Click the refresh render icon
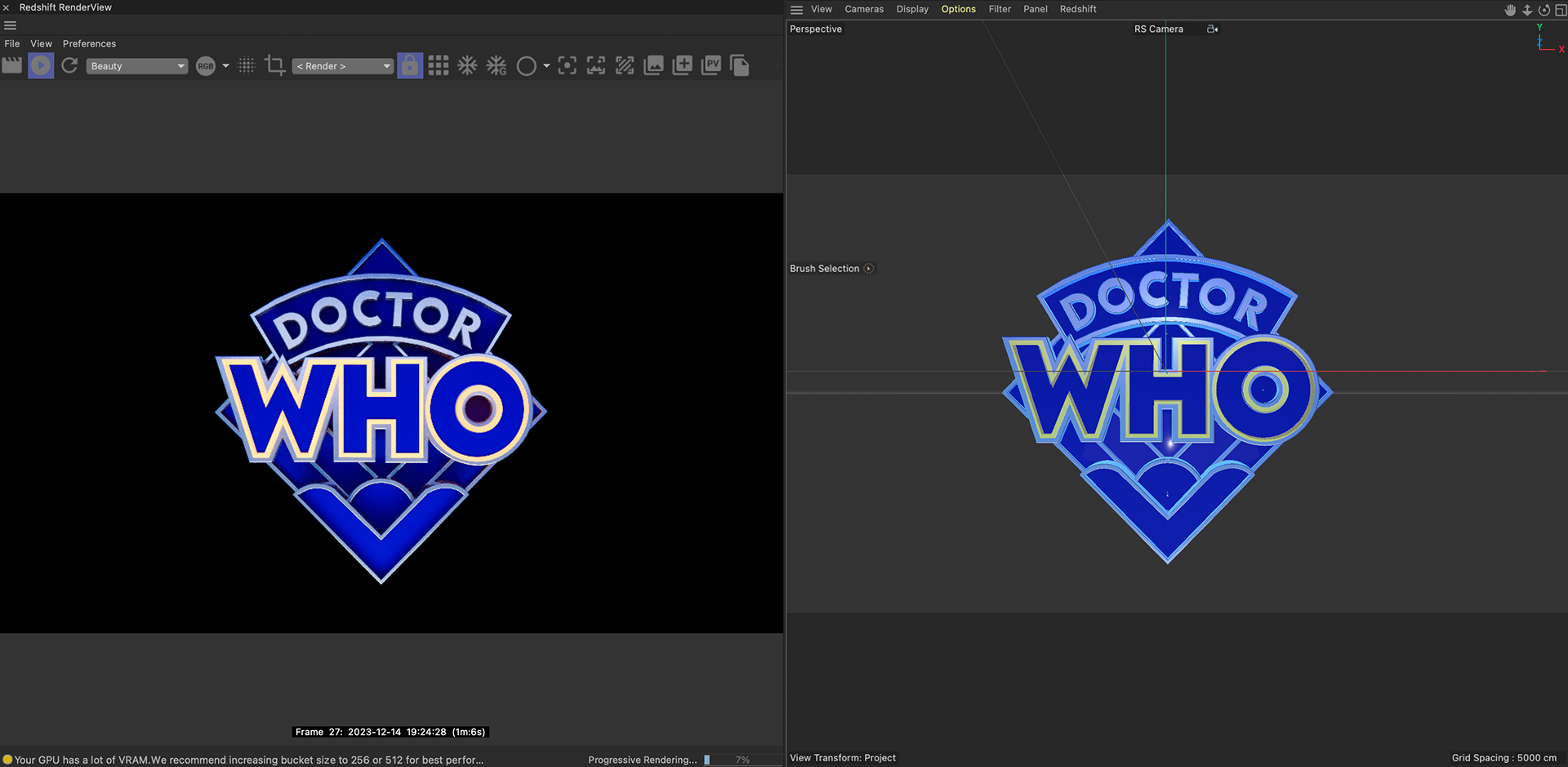 (x=69, y=65)
